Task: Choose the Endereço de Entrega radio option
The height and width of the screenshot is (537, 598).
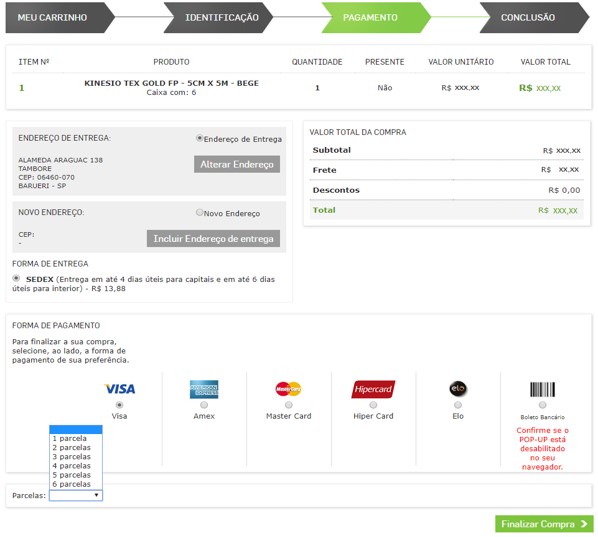Action: (x=199, y=138)
